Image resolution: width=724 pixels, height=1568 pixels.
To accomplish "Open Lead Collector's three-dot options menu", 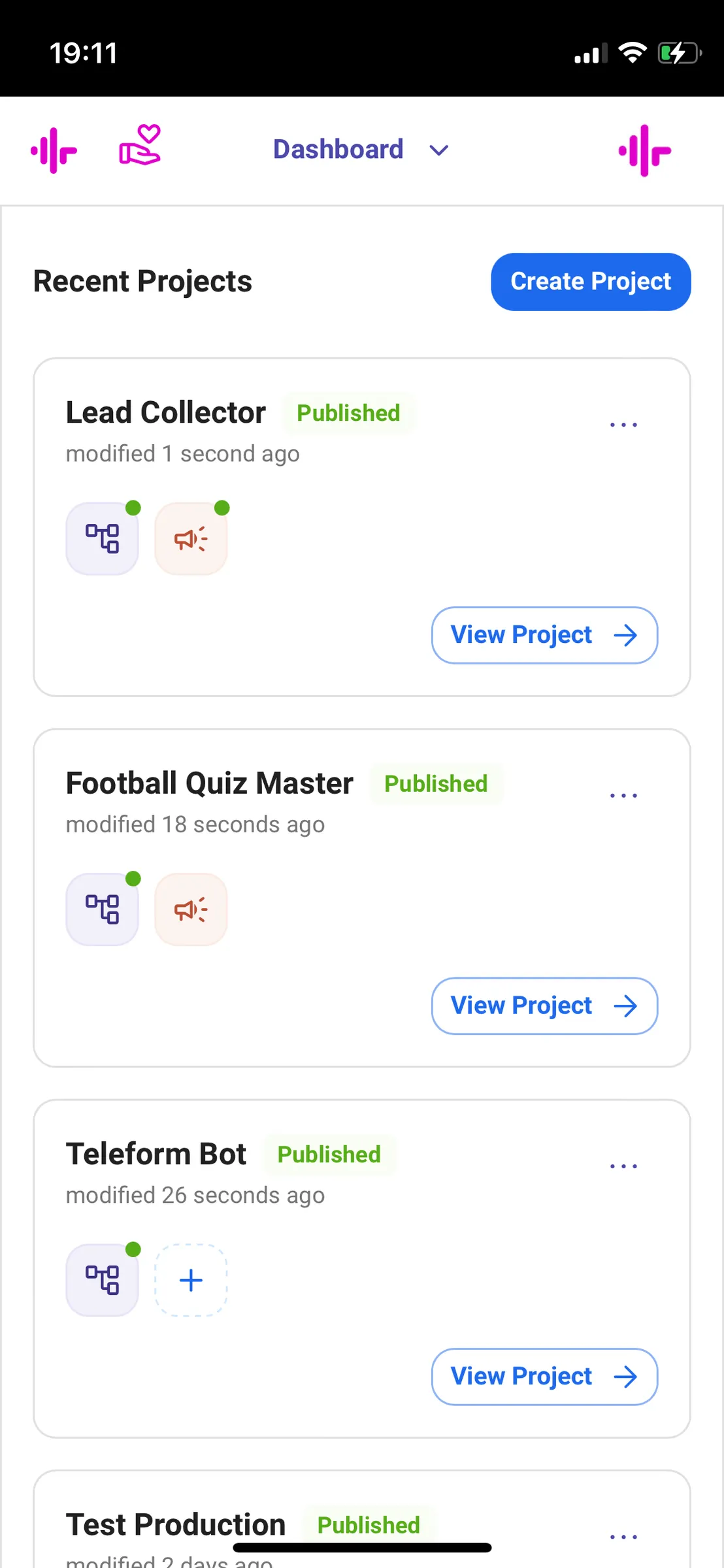I will 623,425.
